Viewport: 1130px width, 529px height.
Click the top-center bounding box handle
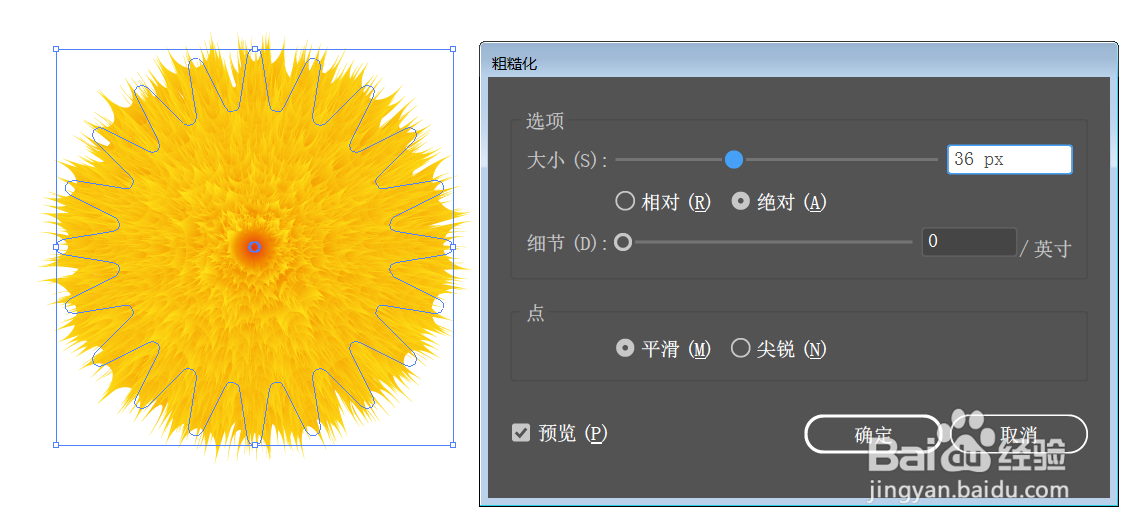coord(254,50)
